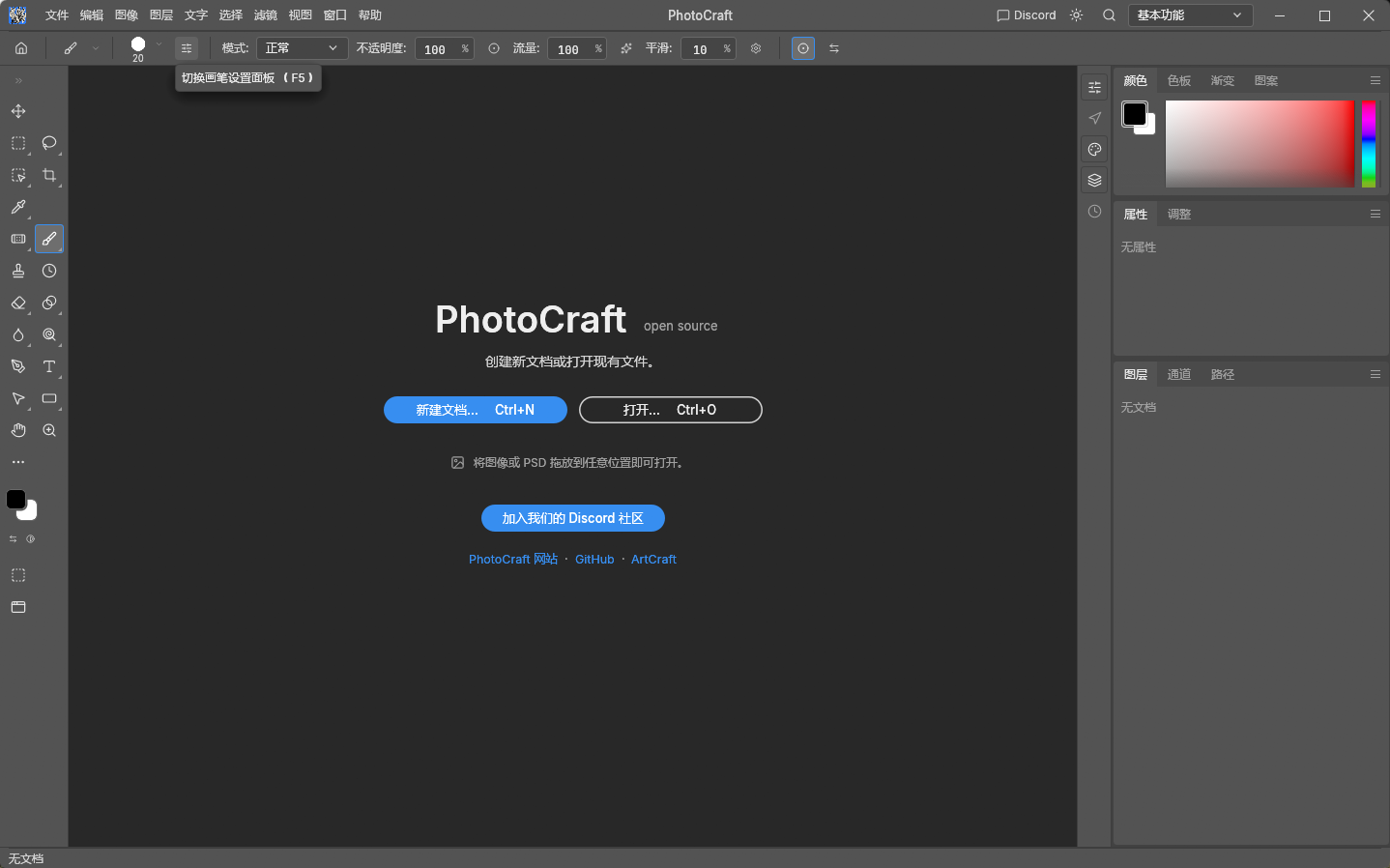Image resolution: width=1390 pixels, height=868 pixels.
Task: Choose the Lasso tool
Action: [x=49, y=143]
